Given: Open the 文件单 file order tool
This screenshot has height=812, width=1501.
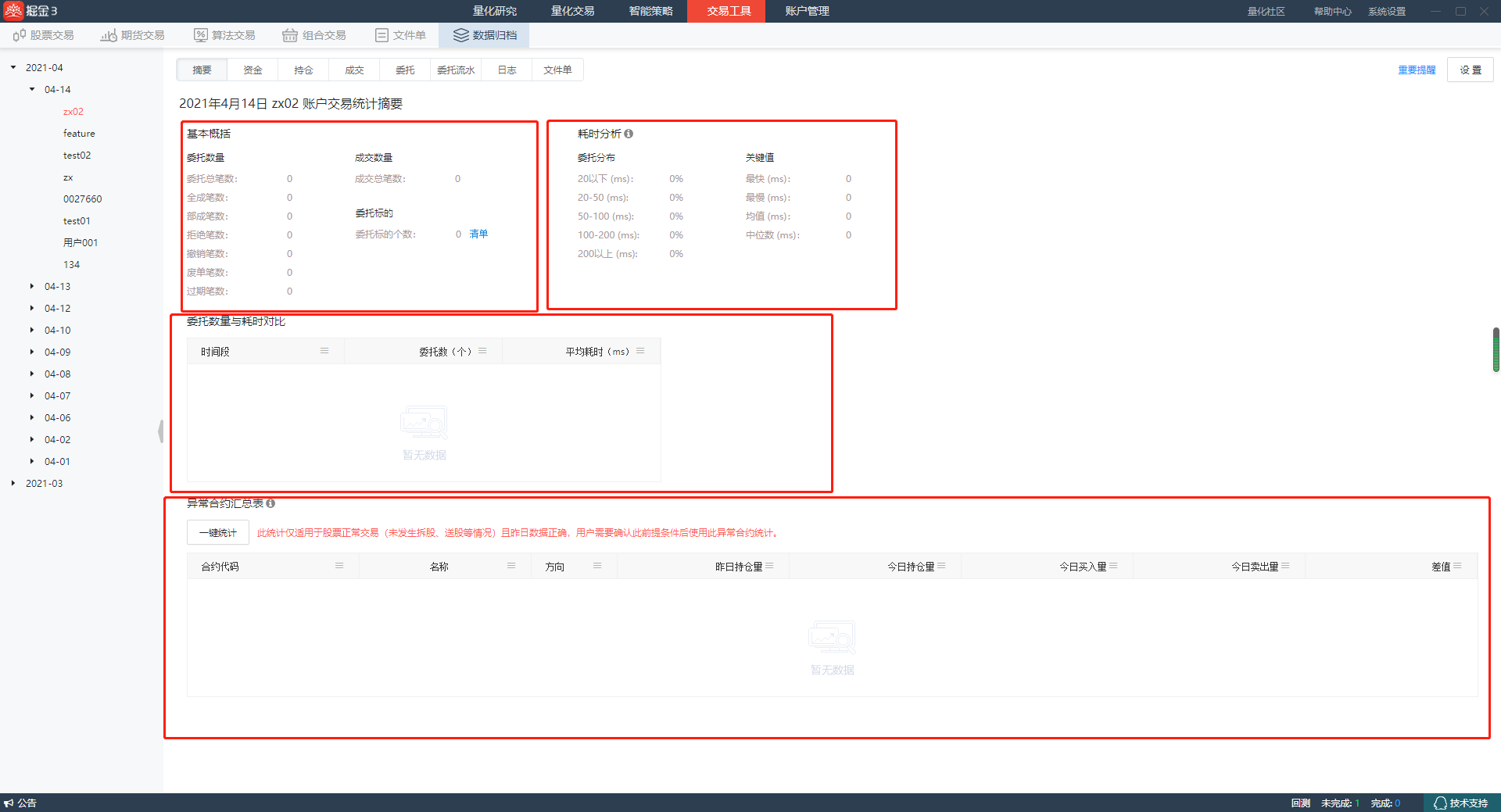Looking at the screenshot, I should coord(401,35).
